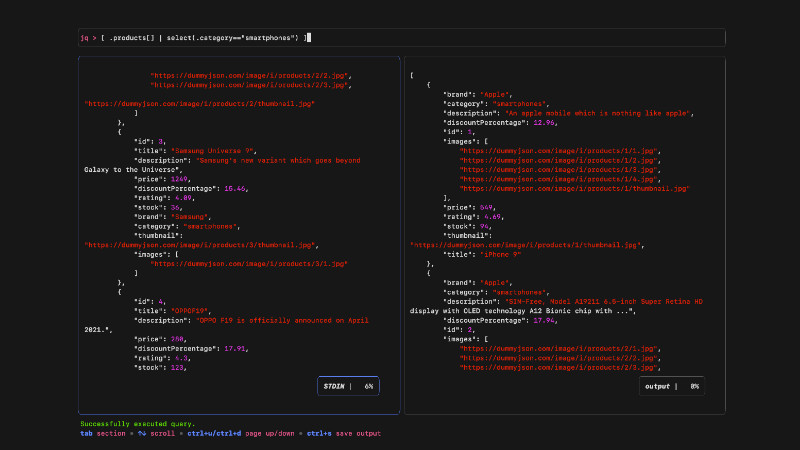Click the 'ctrl+u/ctrl+d page up/down' hint
This screenshot has height=450, width=800.
(241, 434)
